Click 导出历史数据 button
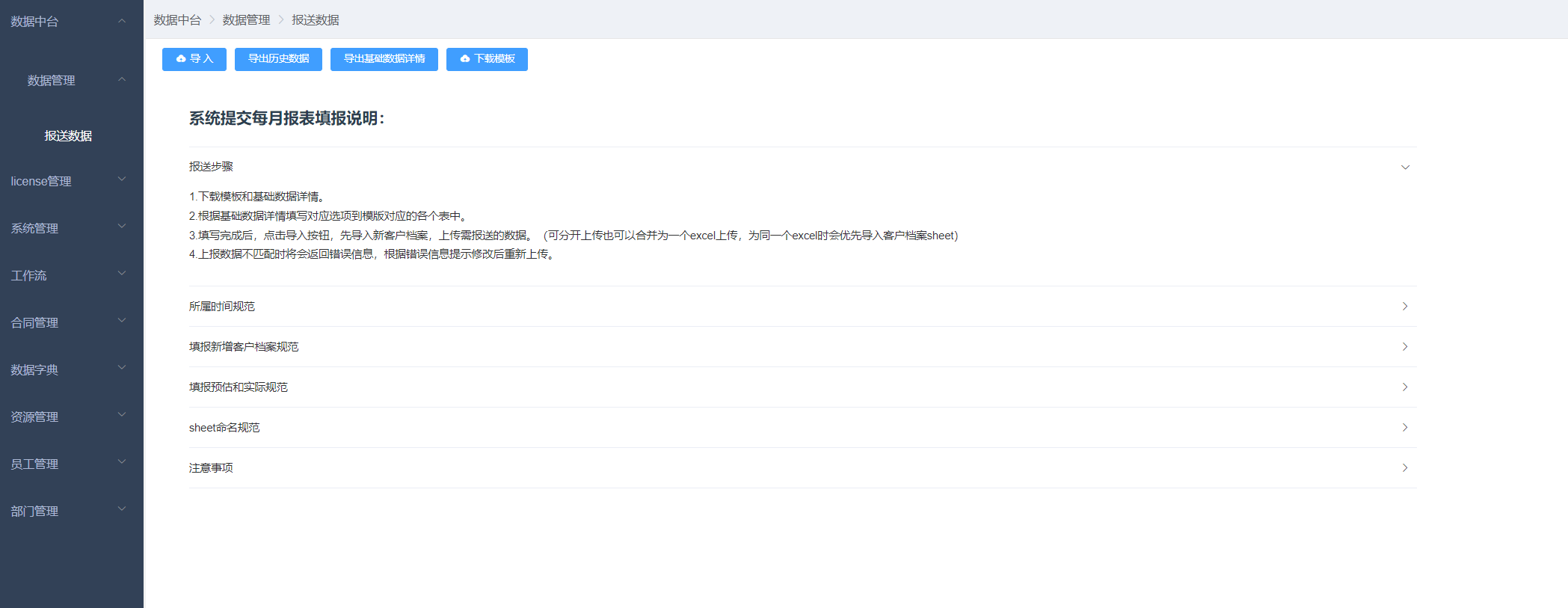This screenshot has width=1568, height=608. point(278,59)
